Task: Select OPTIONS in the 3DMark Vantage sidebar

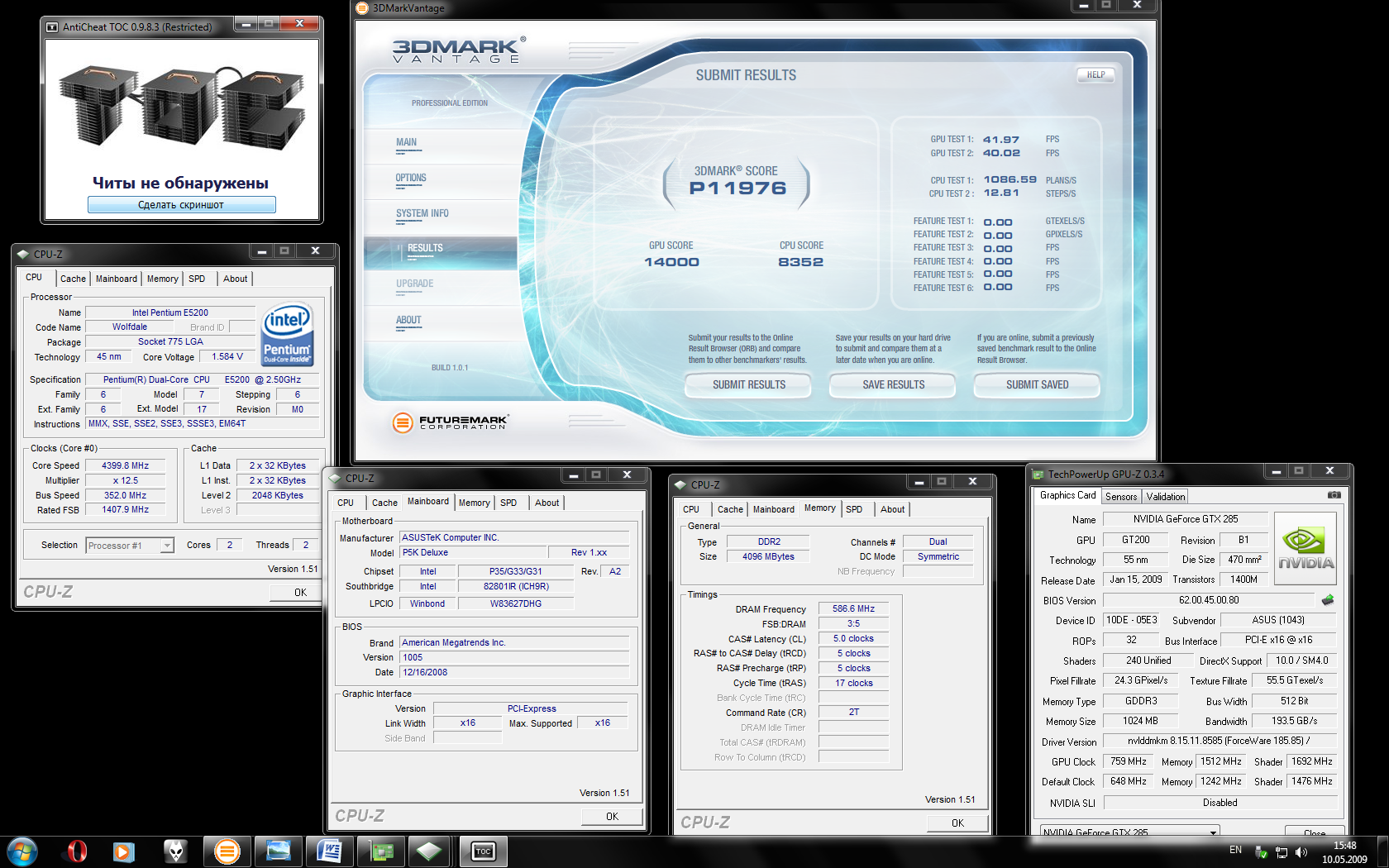Action: click(x=411, y=178)
